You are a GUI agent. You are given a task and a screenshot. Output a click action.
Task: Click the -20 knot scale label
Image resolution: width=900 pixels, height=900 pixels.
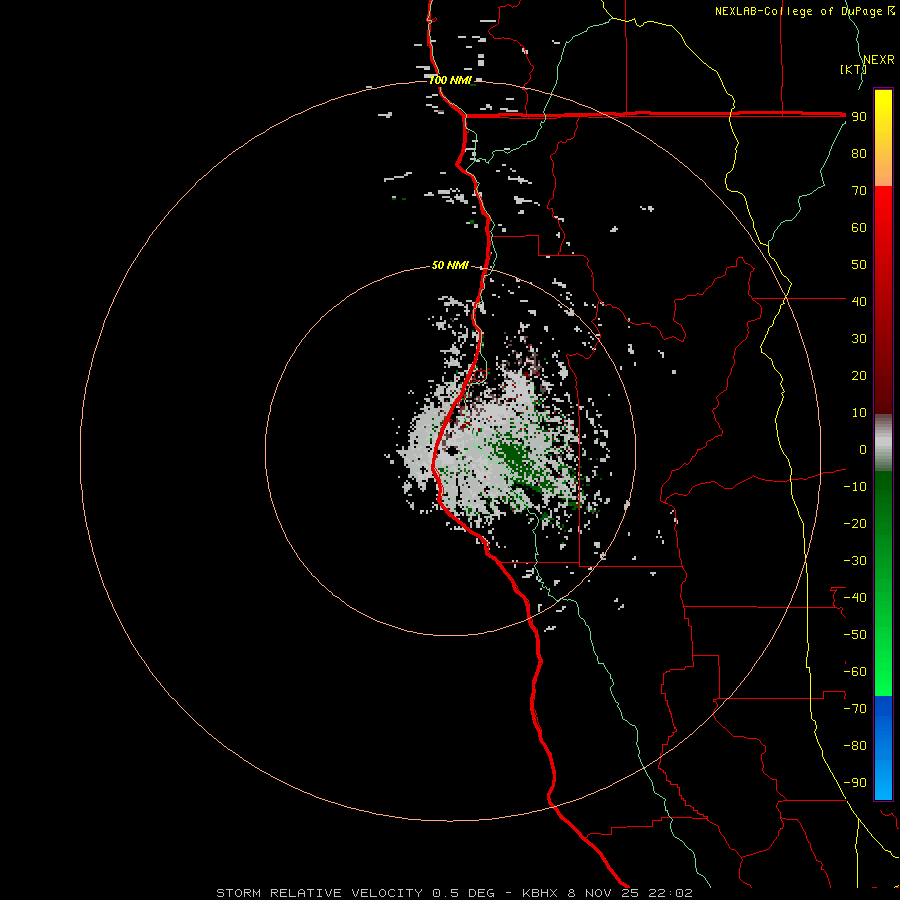(855, 523)
